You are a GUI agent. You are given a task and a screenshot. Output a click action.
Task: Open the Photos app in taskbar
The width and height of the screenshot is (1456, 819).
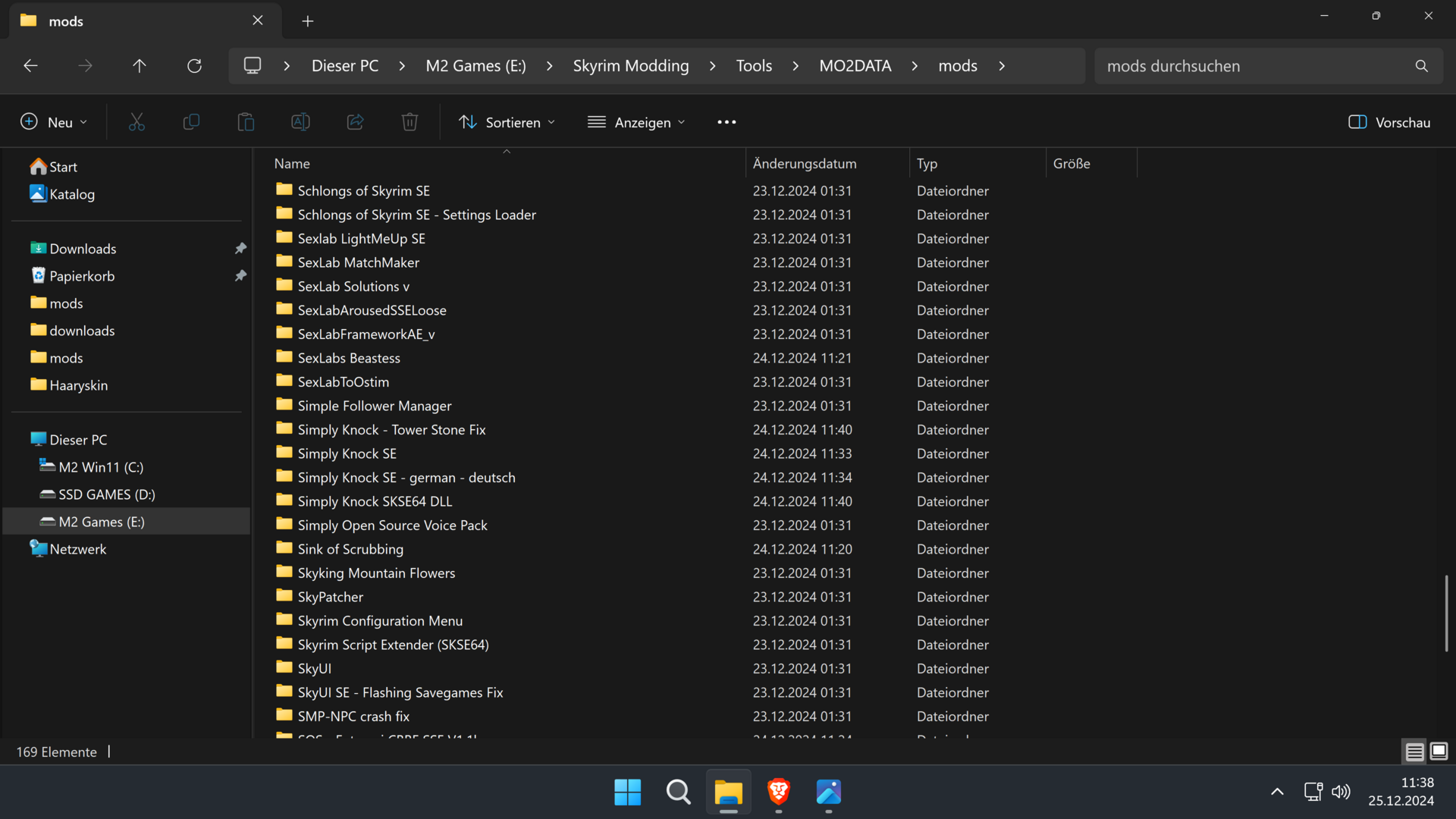click(x=829, y=792)
